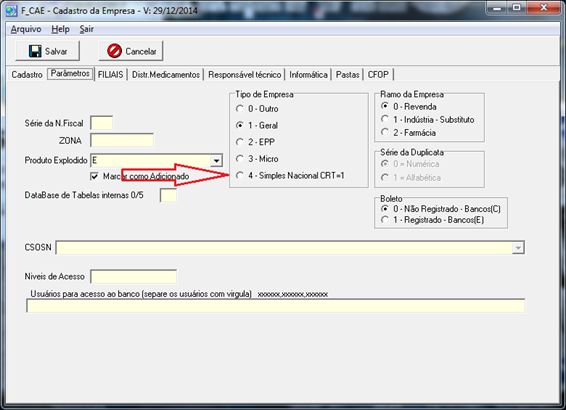
Task: Click the red Cancelar prohibition icon
Action: 114,51
